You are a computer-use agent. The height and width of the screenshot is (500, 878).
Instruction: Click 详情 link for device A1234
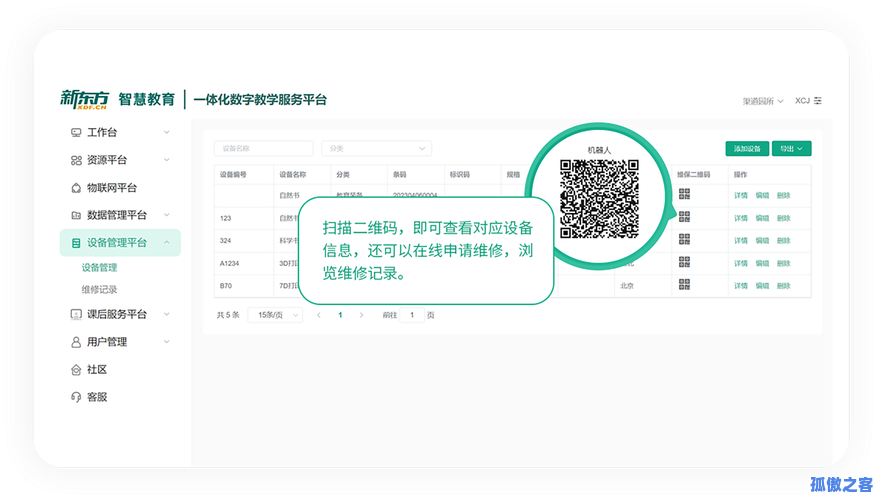coord(741,263)
